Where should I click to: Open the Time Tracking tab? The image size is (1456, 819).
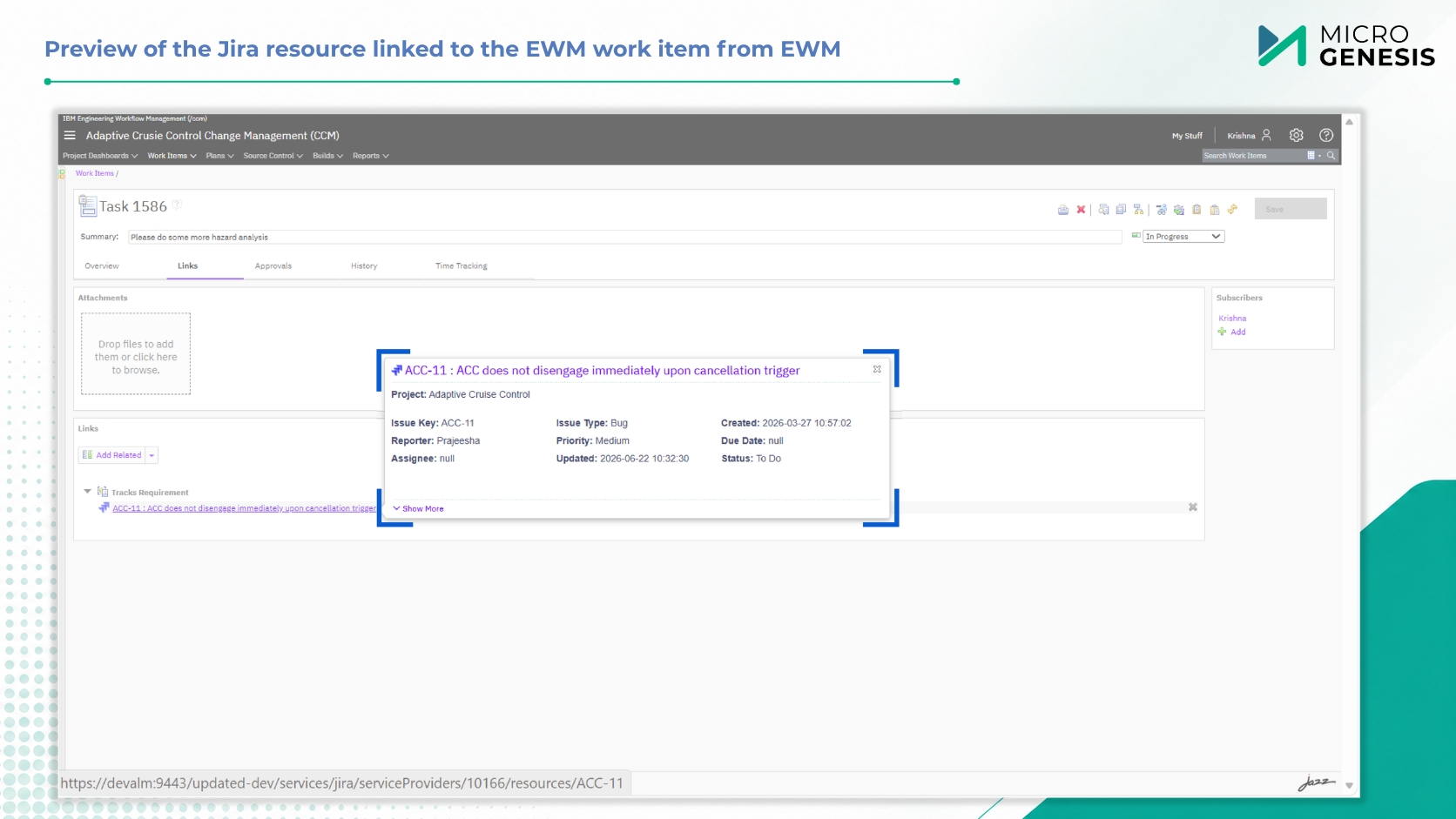click(x=462, y=266)
